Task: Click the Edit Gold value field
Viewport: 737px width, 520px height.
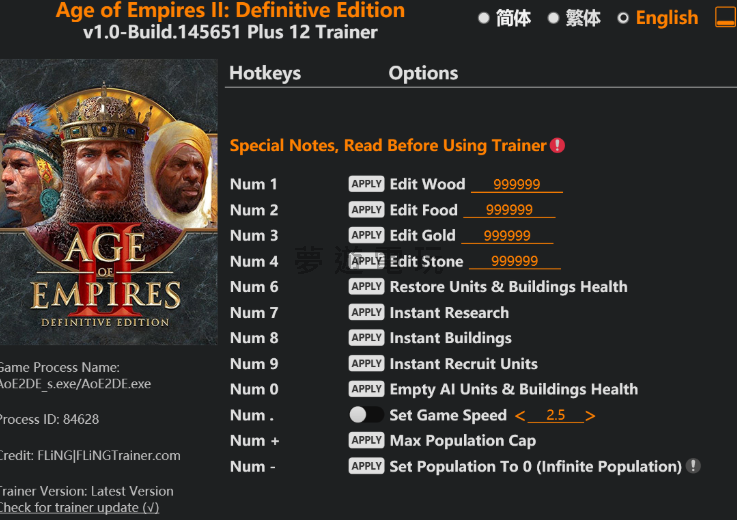Action: (507, 236)
